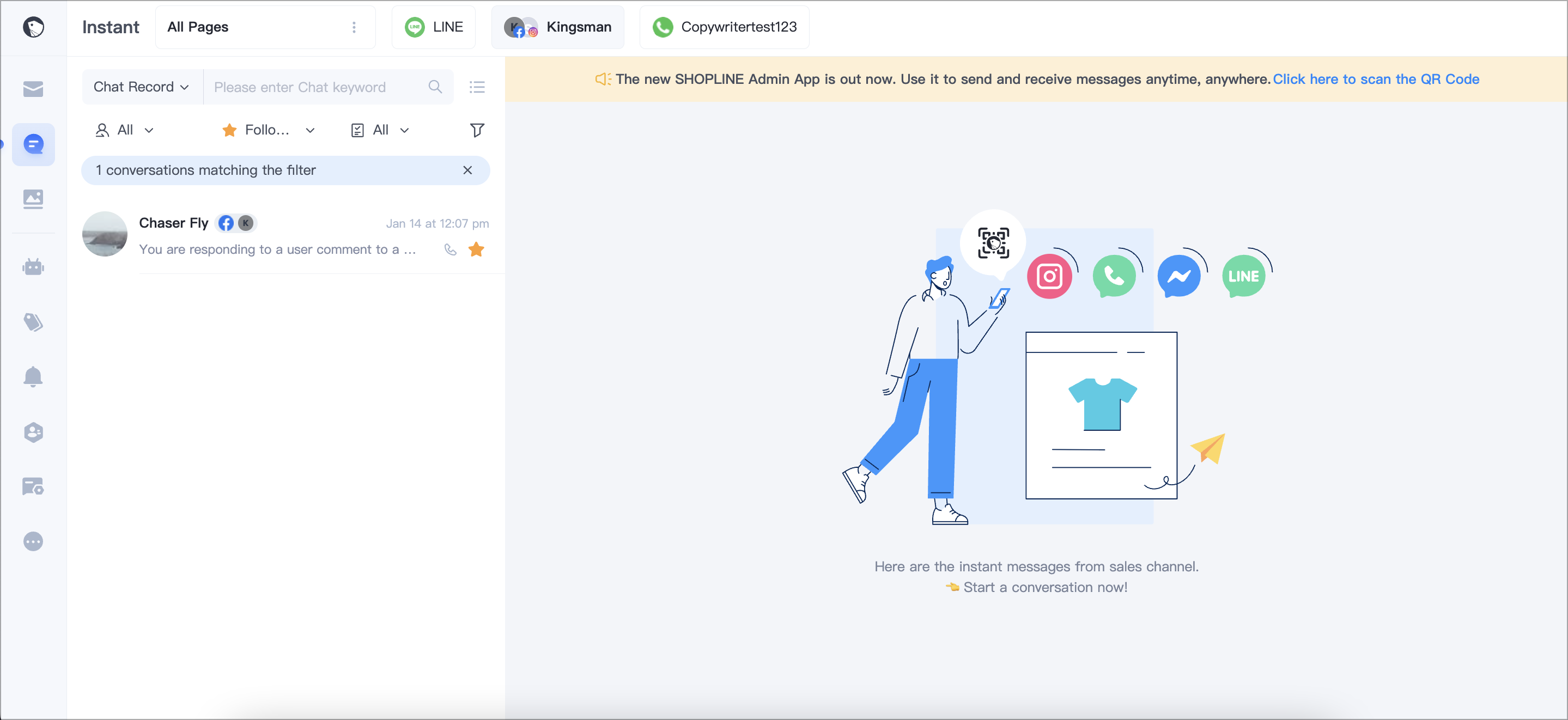Click the Instant heading text
1568x720 pixels.
(111, 27)
